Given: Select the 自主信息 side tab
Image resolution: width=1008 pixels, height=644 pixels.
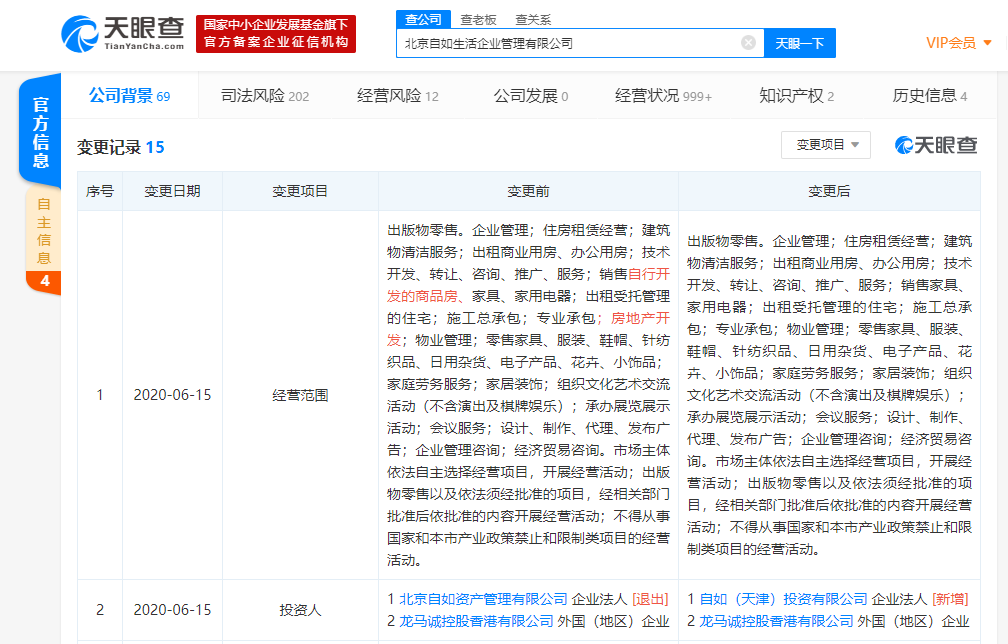Looking at the screenshot, I should [x=44, y=230].
